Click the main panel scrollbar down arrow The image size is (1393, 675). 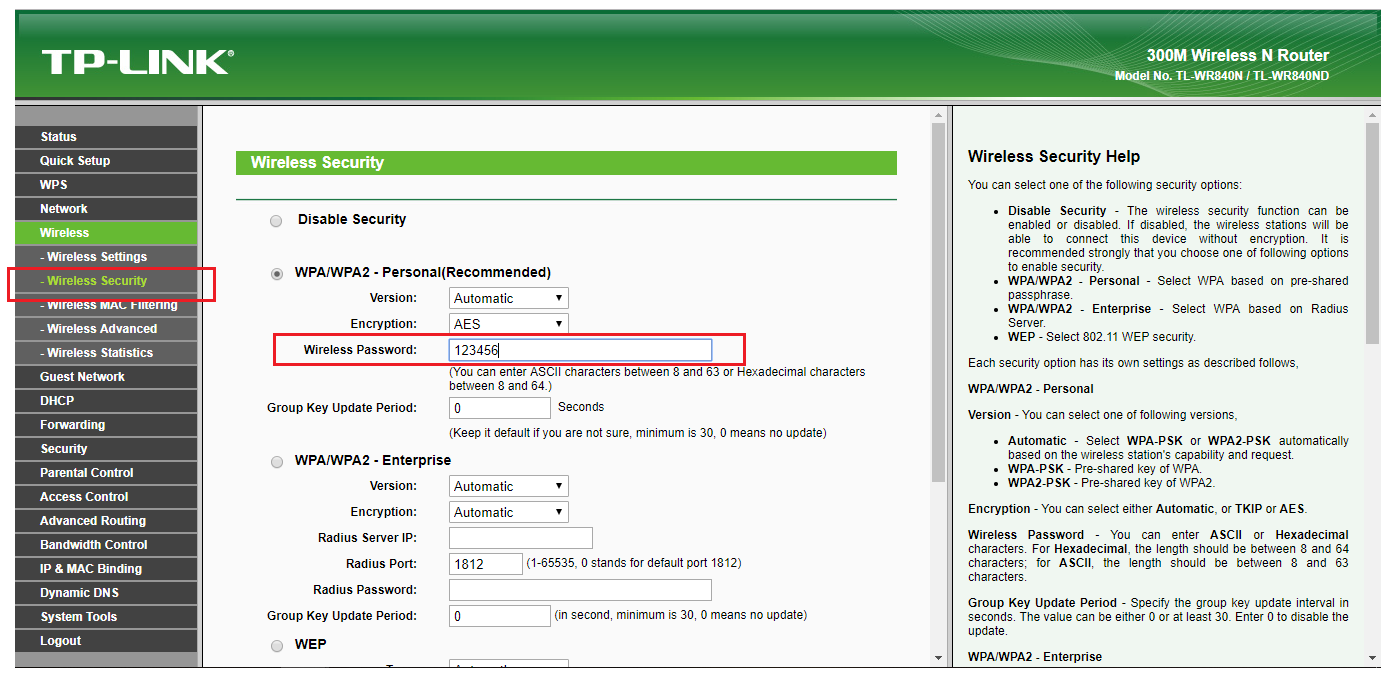938,658
